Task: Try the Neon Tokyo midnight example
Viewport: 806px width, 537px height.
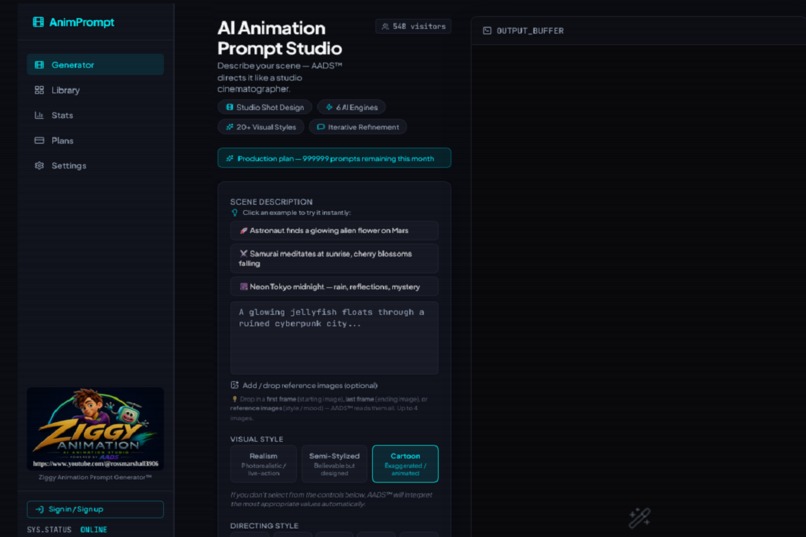Action: click(x=334, y=287)
